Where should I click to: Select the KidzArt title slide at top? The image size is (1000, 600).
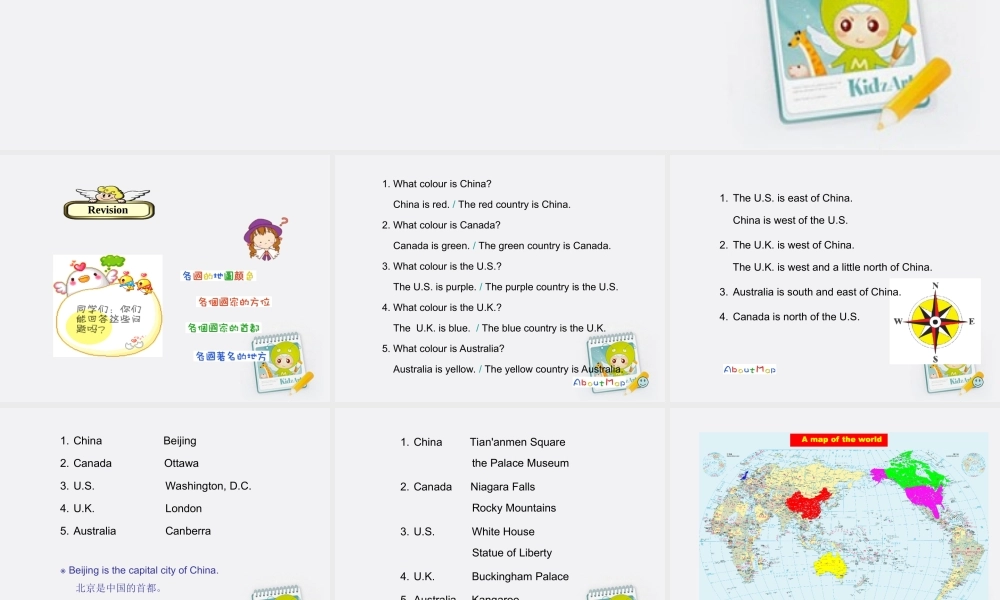(500, 75)
